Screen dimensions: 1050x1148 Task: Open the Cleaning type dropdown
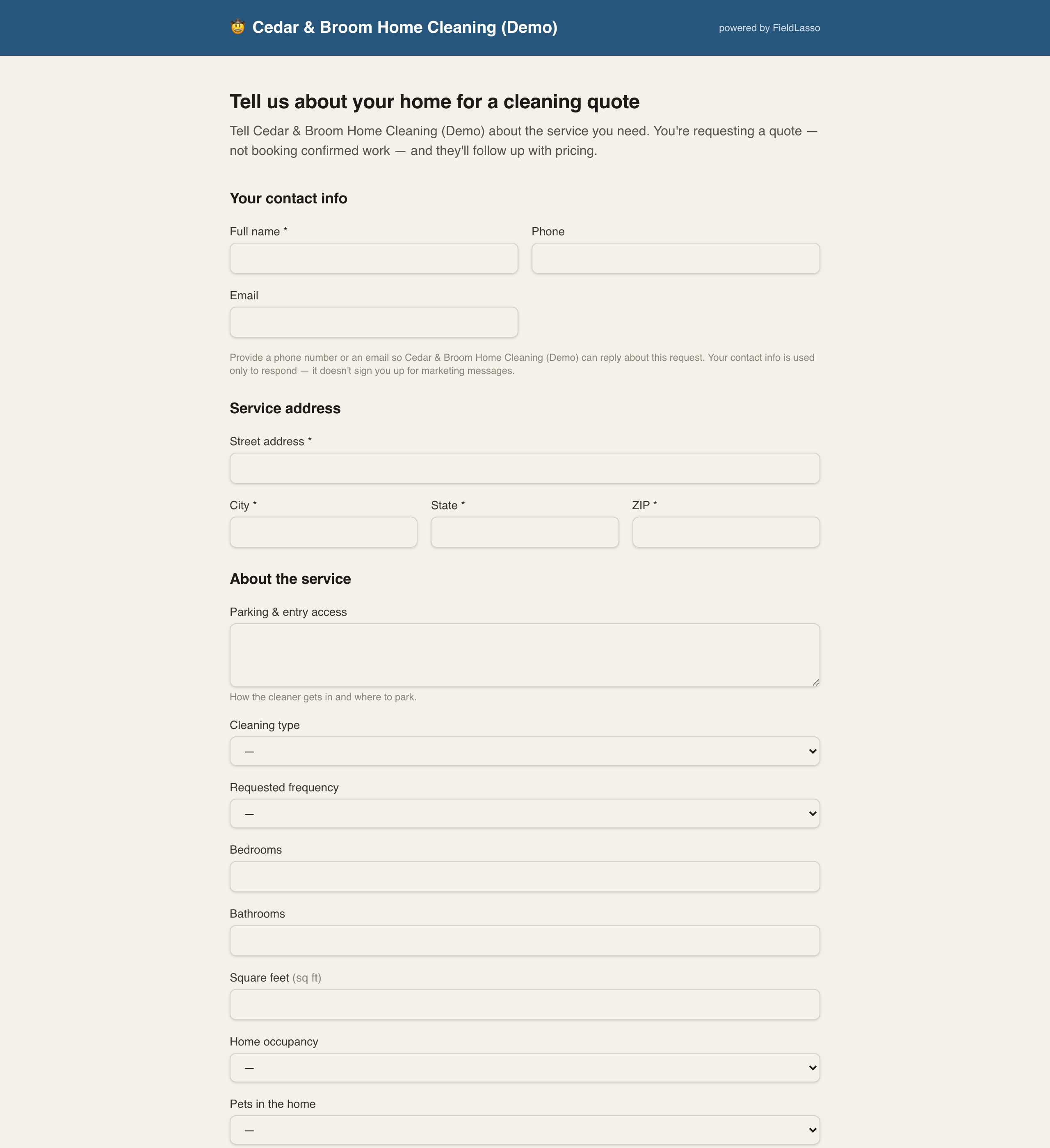coord(525,751)
